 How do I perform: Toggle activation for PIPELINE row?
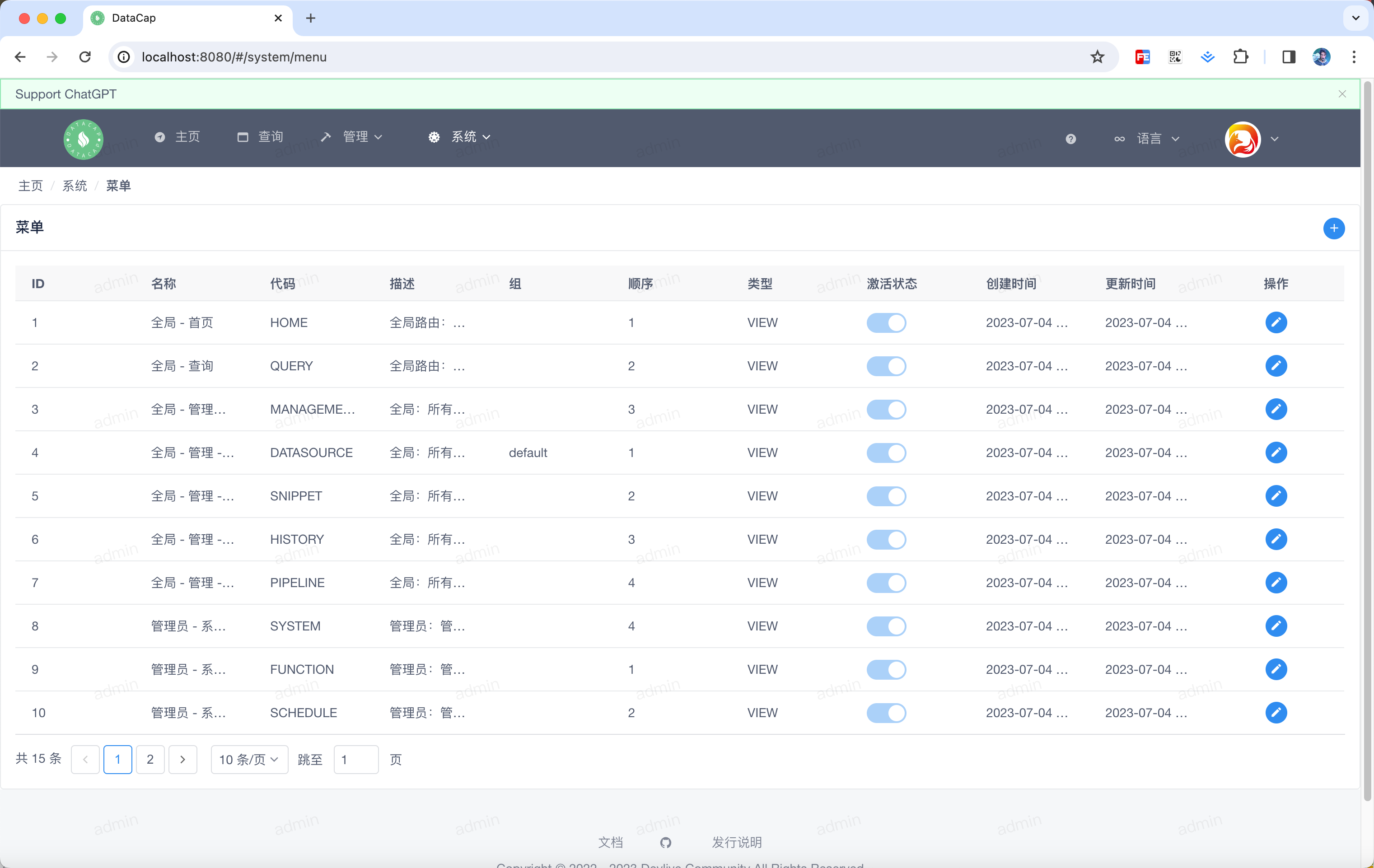coord(886,583)
